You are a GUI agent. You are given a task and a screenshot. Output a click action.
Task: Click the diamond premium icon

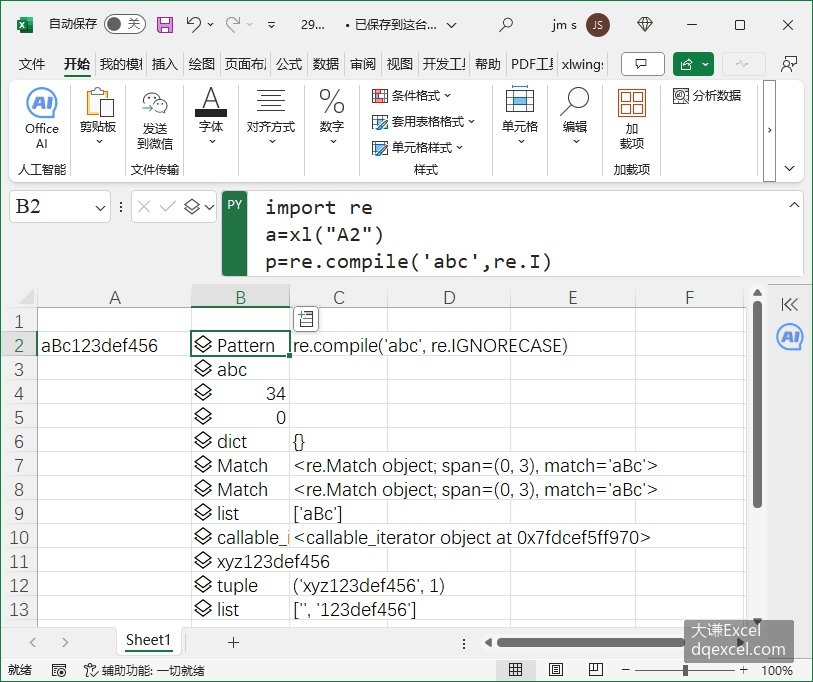[x=644, y=24]
